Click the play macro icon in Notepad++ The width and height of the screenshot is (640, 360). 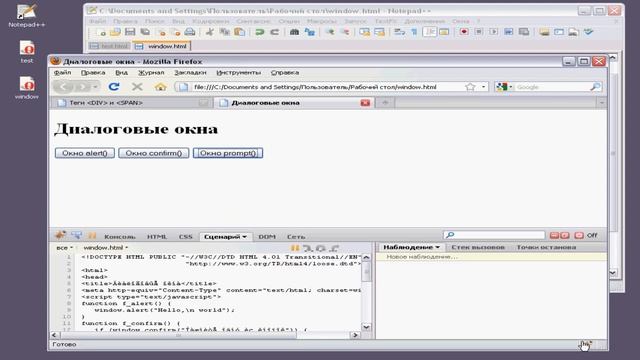(x=494, y=32)
